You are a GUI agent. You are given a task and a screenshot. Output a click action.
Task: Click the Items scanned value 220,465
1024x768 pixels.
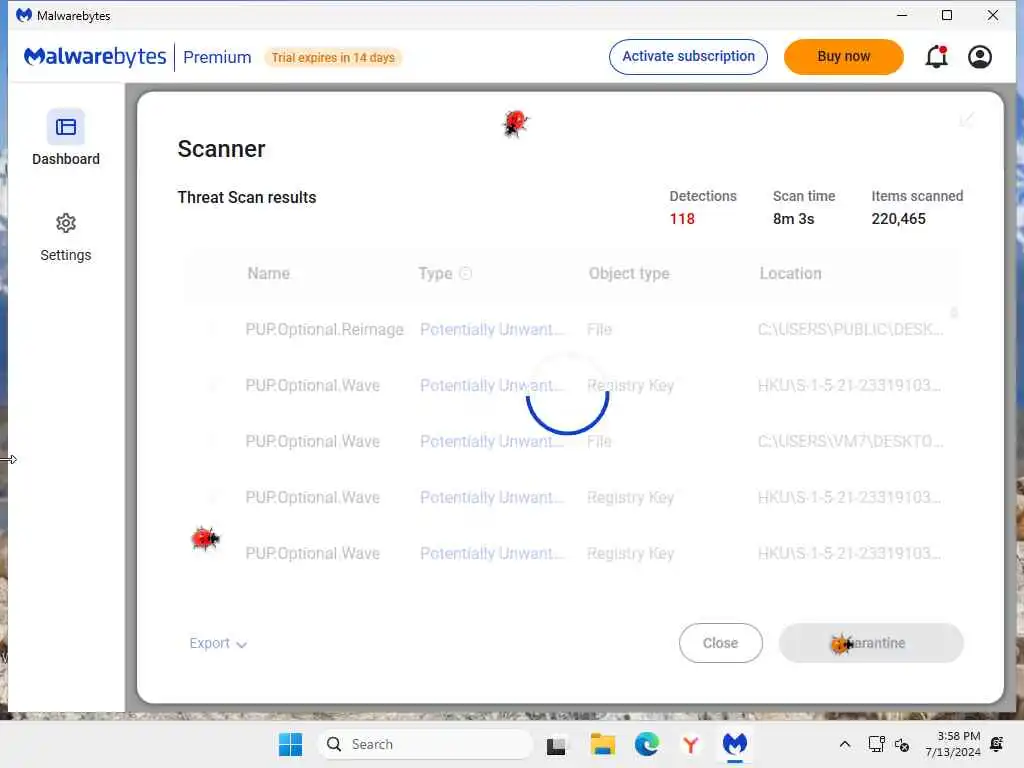coord(899,219)
